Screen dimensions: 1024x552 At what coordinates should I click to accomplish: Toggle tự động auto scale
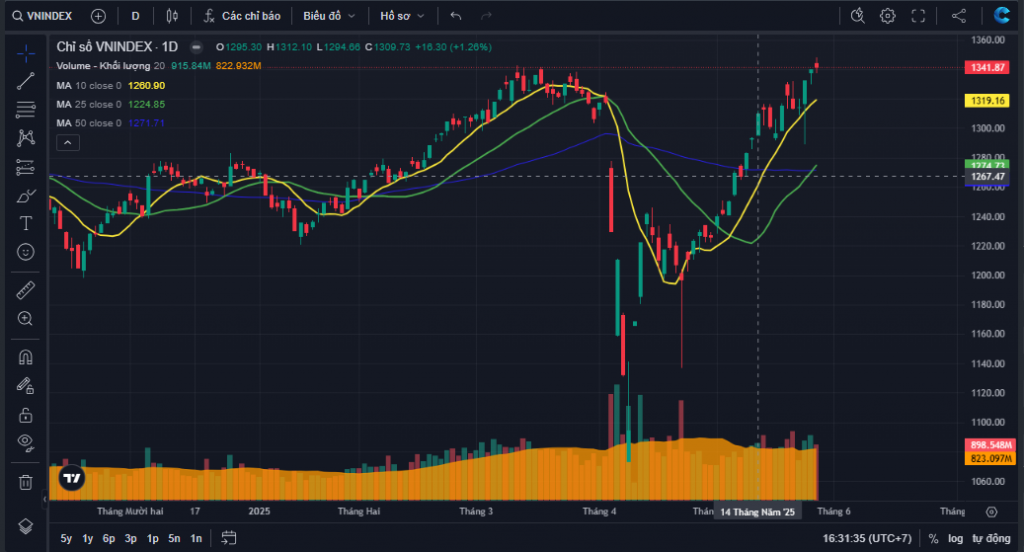(991, 539)
